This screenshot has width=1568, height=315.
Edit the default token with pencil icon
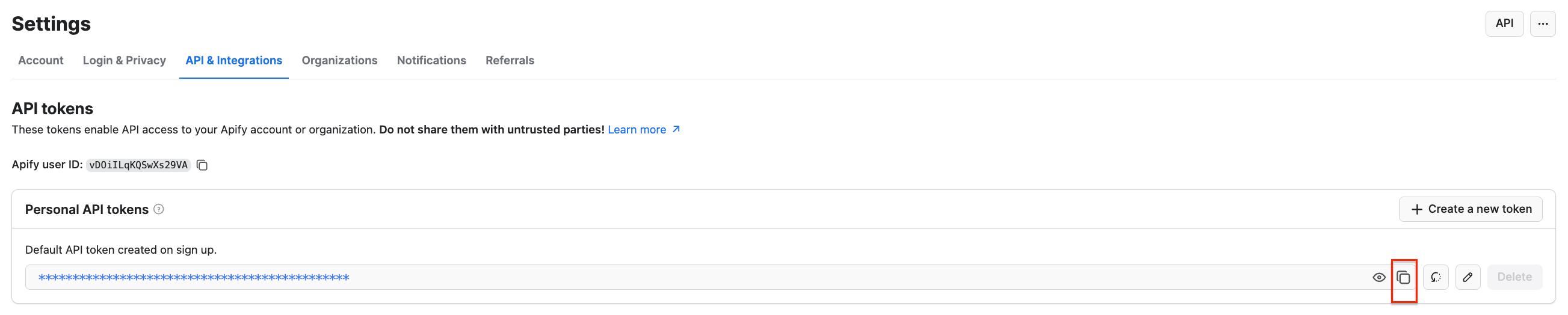tap(1468, 277)
